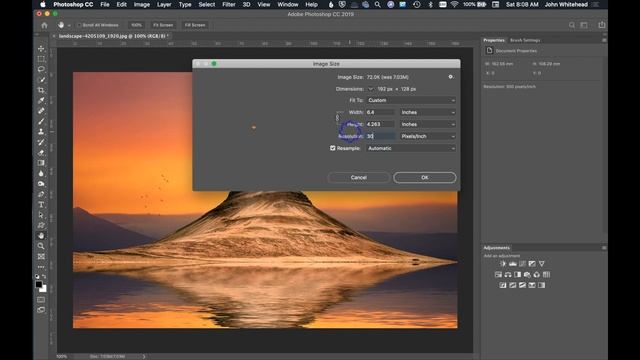Open the Properties panel menu
The image size is (640, 360).
click(604, 40)
